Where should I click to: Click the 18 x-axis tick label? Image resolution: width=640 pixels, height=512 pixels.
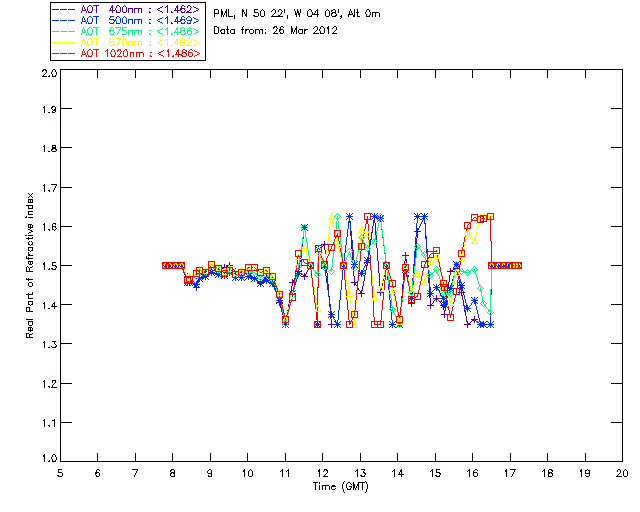point(547,473)
